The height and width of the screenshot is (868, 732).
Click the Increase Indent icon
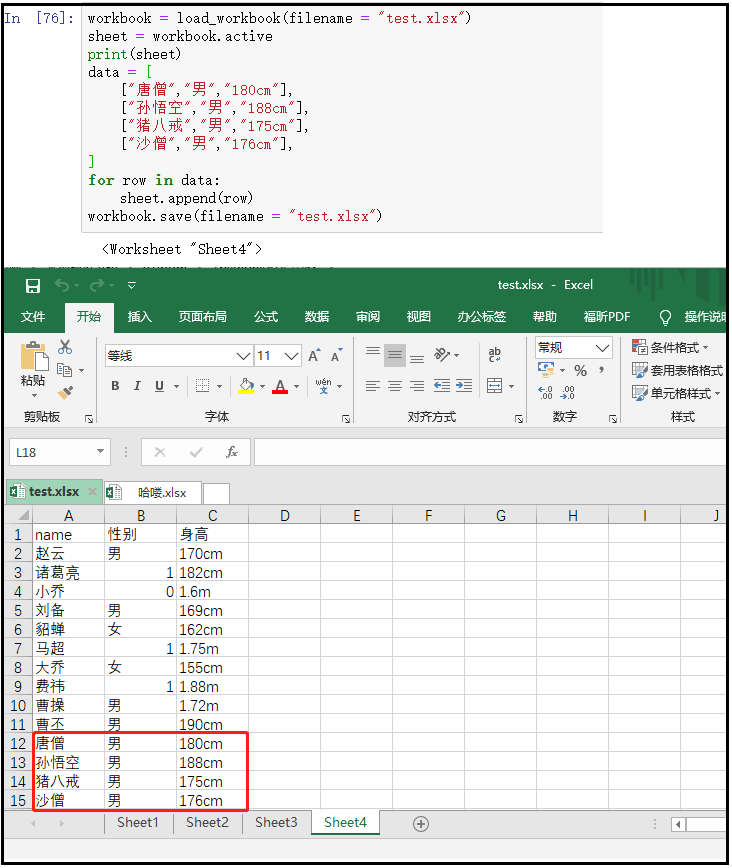[464, 386]
